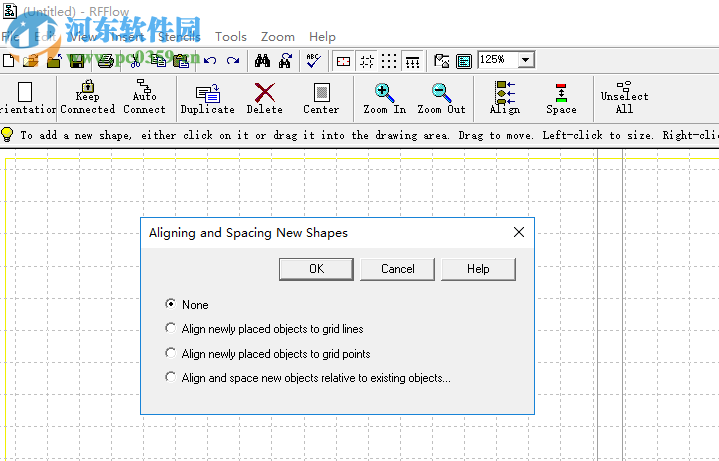Click OK in the dialog
The width and height of the screenshot is (719, 461).
pos(316,269)
